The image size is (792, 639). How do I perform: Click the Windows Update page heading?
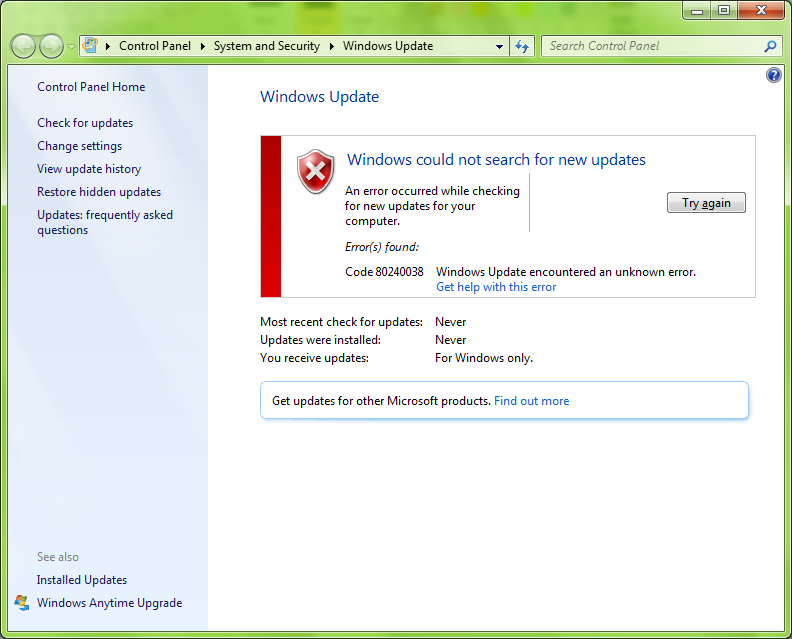pyautogui.click(x=319, y=96)
